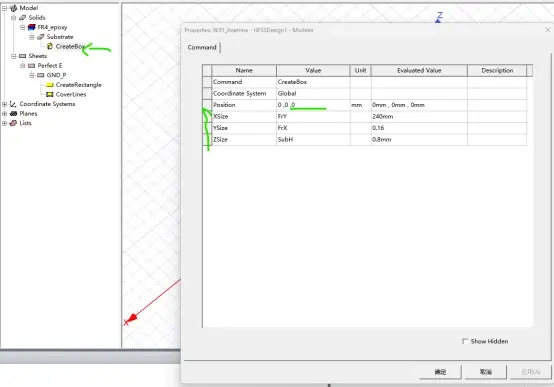Click the 确定 (OK) button
This screenshot has width=554, height=387.
pyautogui.click(x=440, y=372)
